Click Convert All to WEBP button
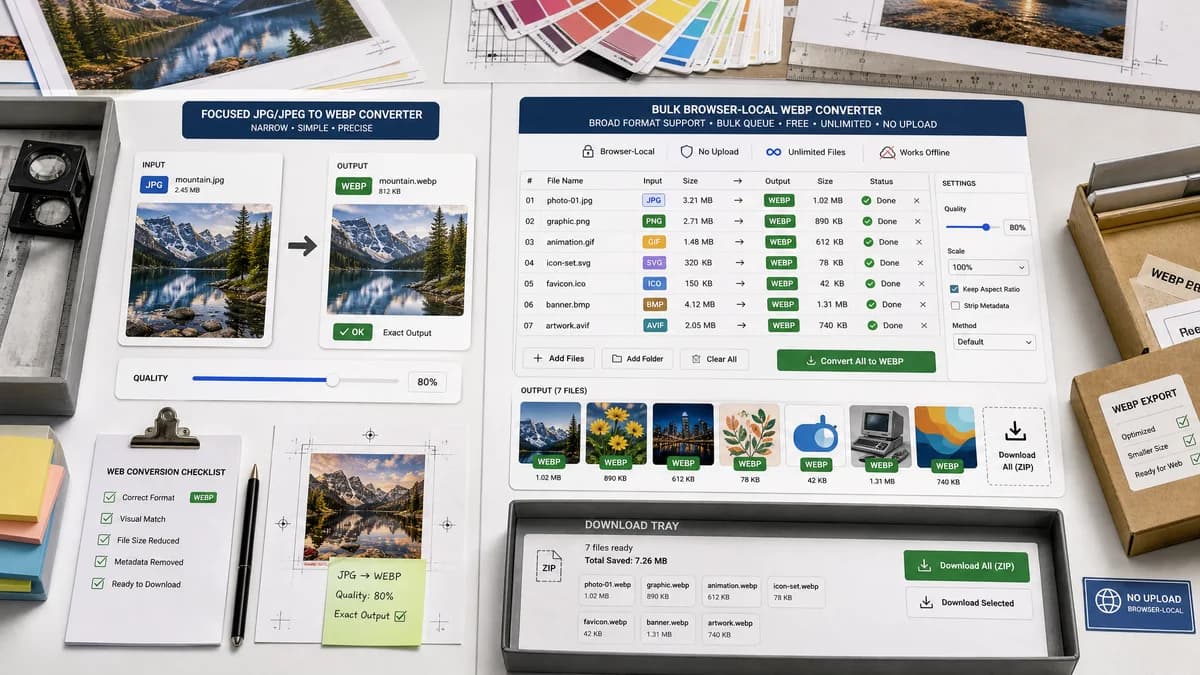Image resolution: width=1200 pixels, height=675 pixels. [x=856, y=361]
